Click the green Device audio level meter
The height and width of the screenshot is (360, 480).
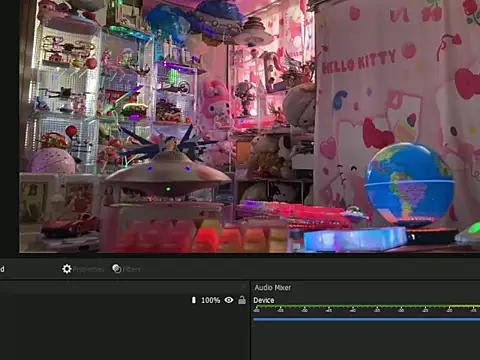click(366, 306)
